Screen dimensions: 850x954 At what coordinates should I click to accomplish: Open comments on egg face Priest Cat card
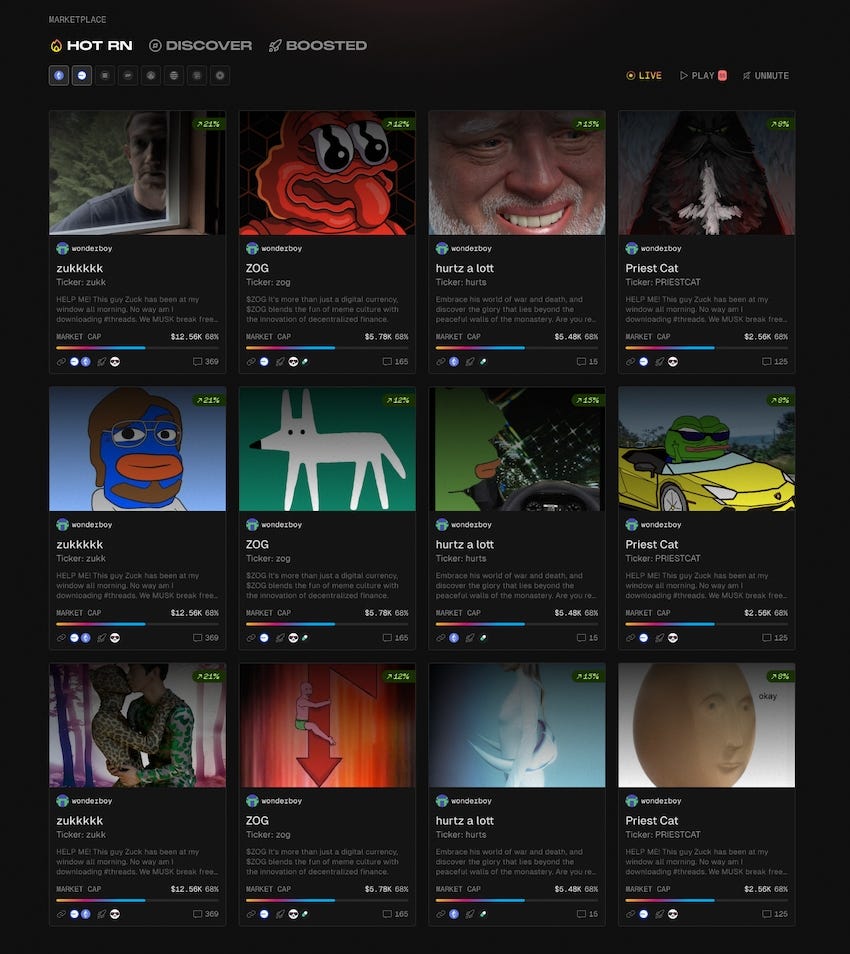(x=775, y=914)
